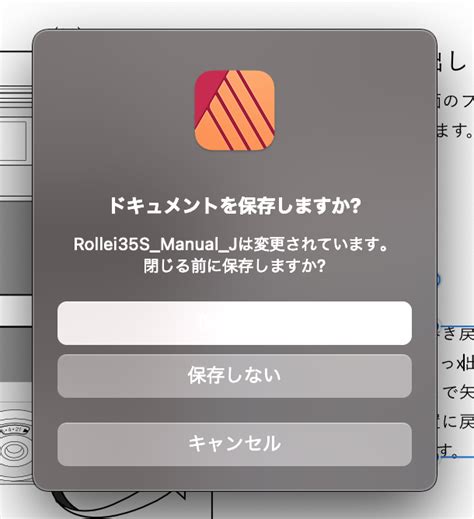
Task: Click the blank white default save button
Action: [x=234, y=323]
